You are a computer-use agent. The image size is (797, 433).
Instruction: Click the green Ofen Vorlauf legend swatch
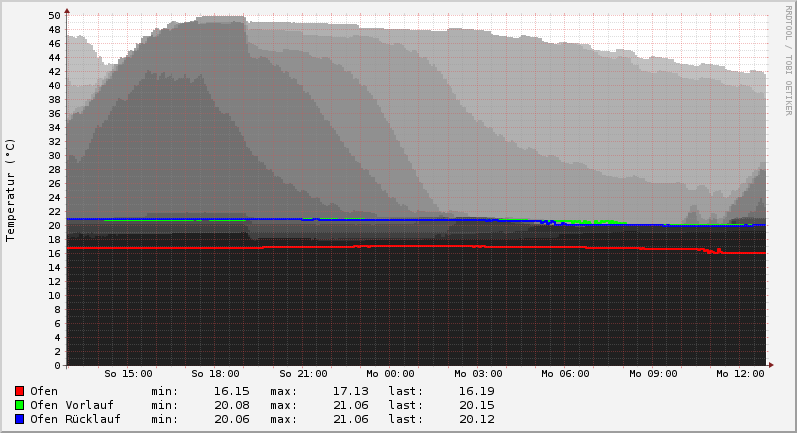19,405
